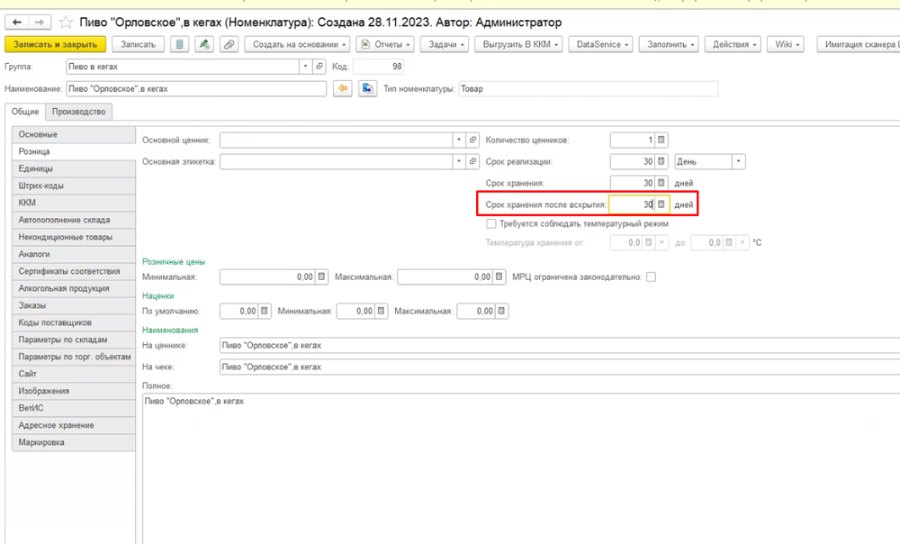900x544 pixels.
Task: Open the Wiki menu button
Action: click(785, 44)
